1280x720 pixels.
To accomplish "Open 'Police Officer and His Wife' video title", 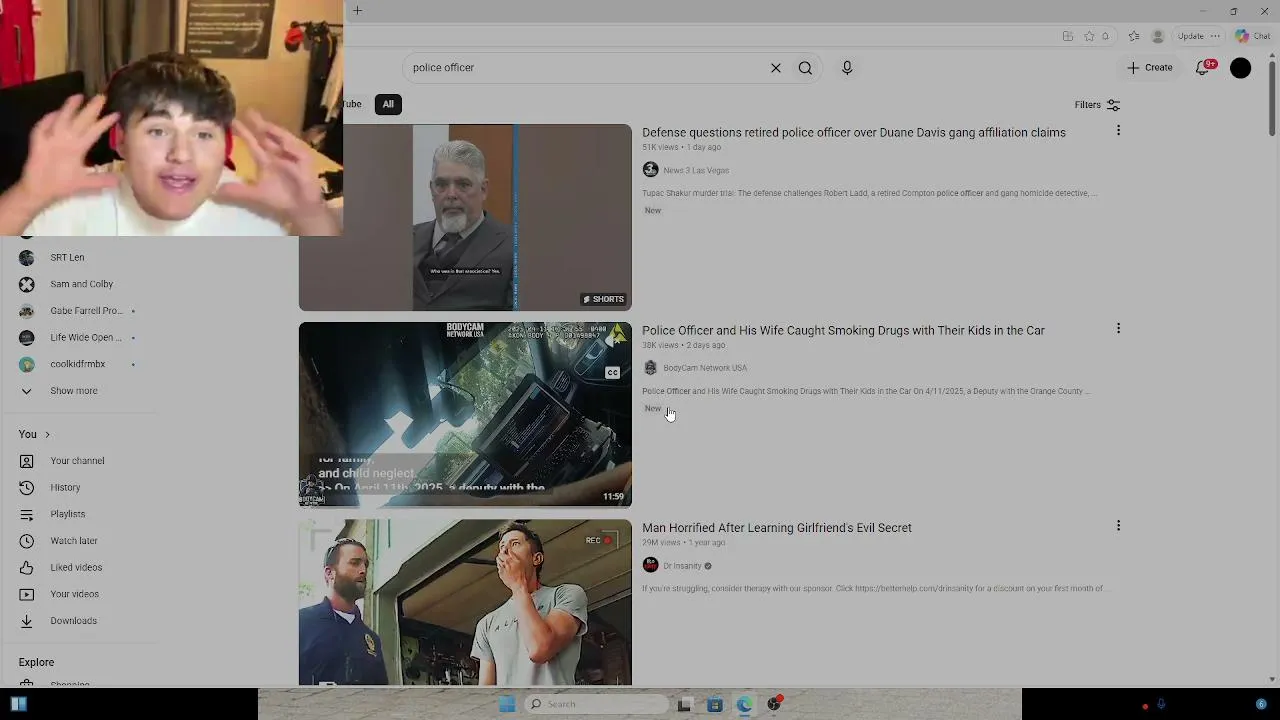I will [843, 331].
